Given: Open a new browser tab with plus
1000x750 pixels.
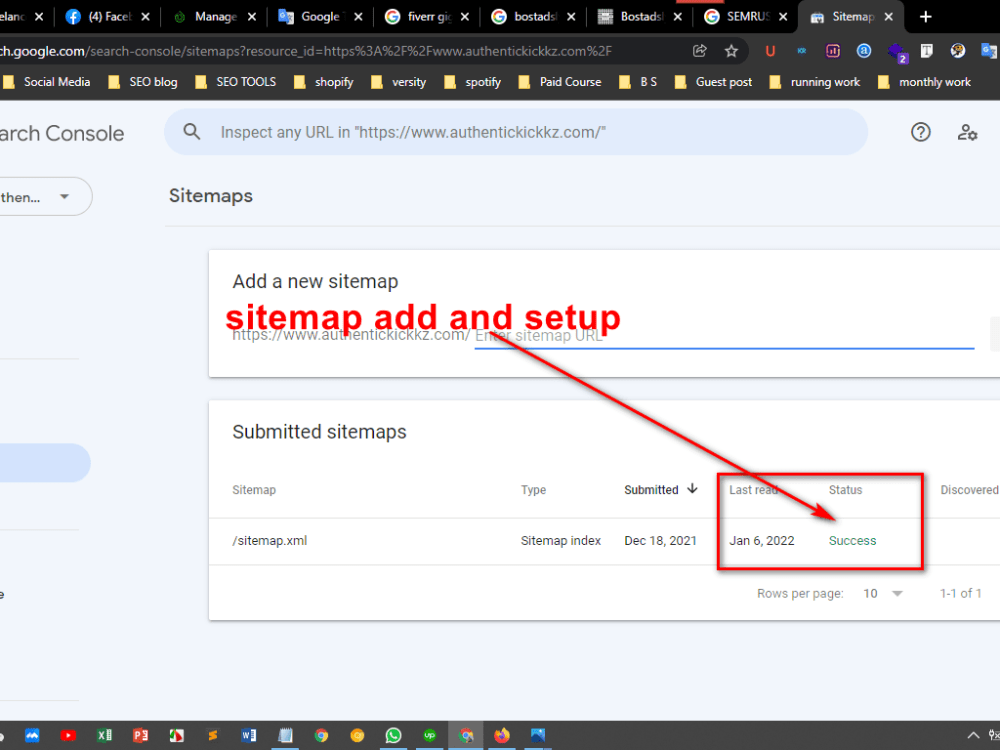Looking at the screenshot, I should pyautogui.click(x=925, y=17).
